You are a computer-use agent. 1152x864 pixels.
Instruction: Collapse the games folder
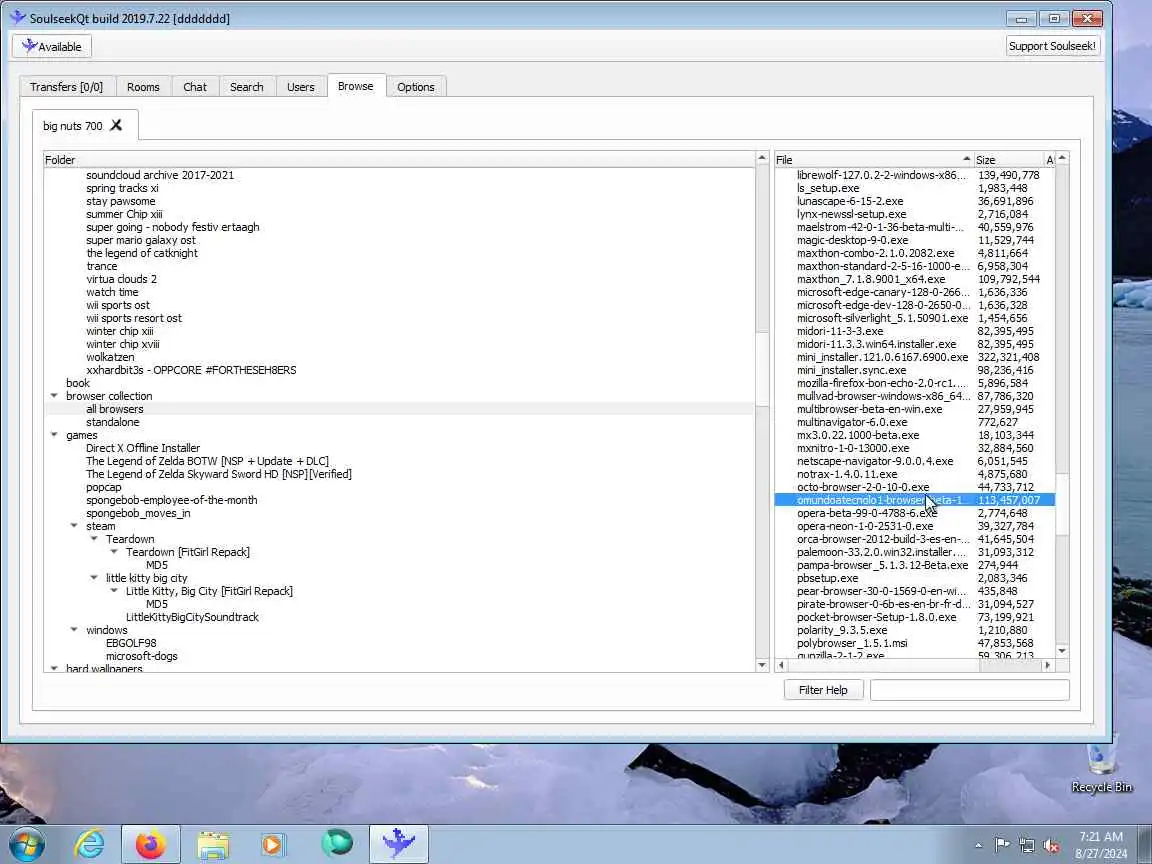click(x=54, y=434)
